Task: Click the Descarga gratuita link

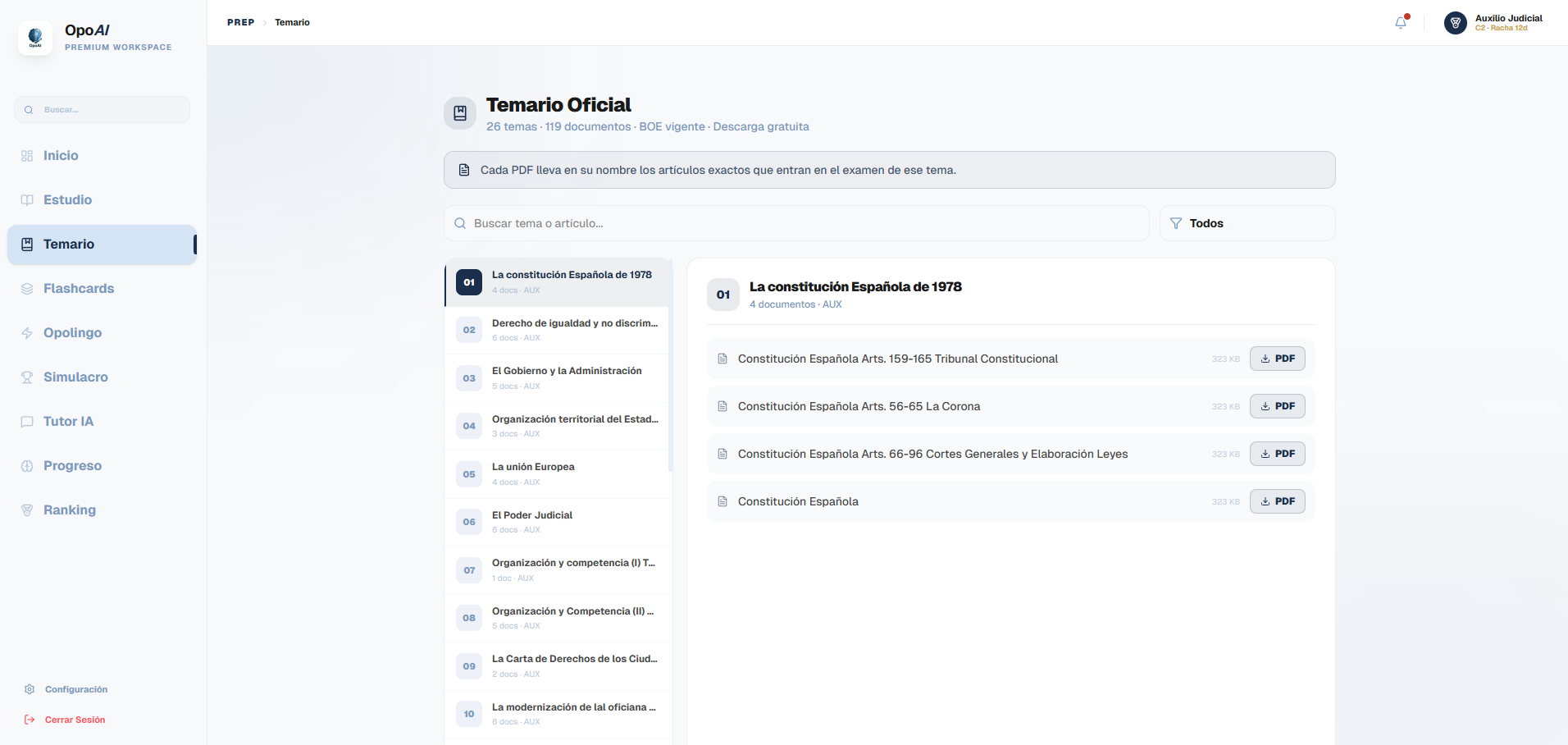Action: 760,126
